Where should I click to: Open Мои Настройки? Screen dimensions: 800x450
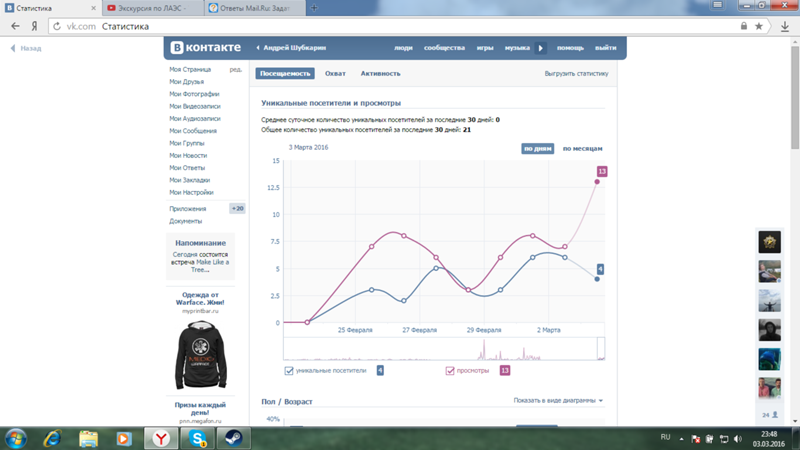(191, 192)
